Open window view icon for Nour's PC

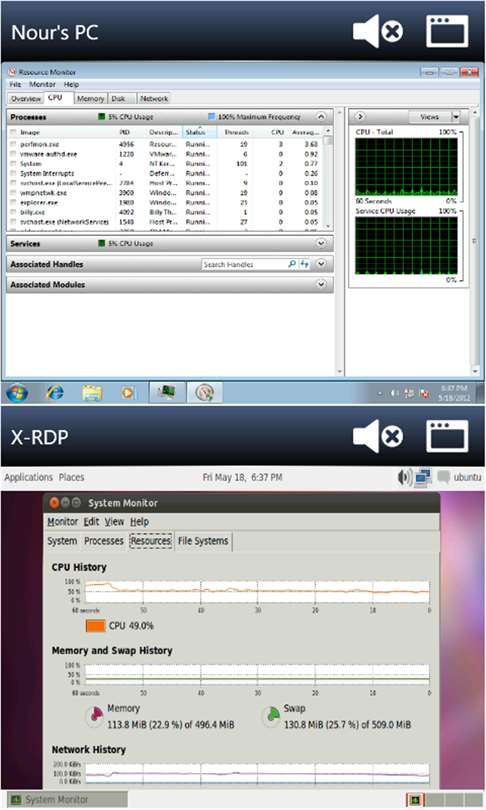(x=447, y=32)
